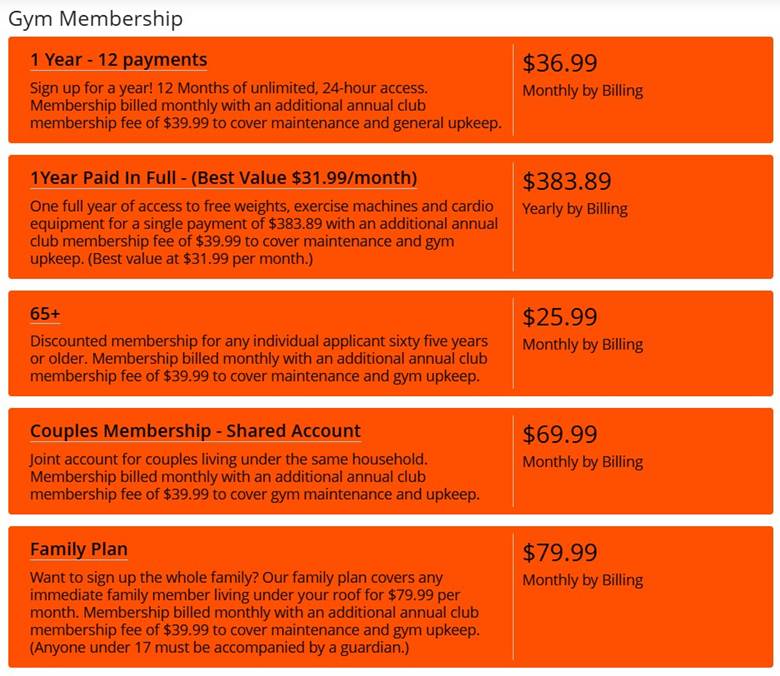Click "Monthly by Billing" under $36.99

pyautogui.click(x=582, y=91)
